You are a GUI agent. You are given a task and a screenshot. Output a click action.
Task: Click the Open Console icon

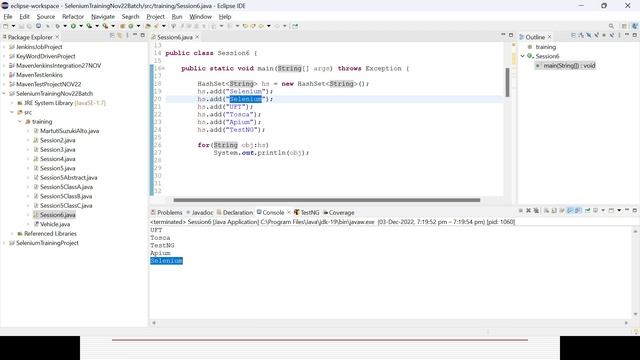click(x=611, y=211)
